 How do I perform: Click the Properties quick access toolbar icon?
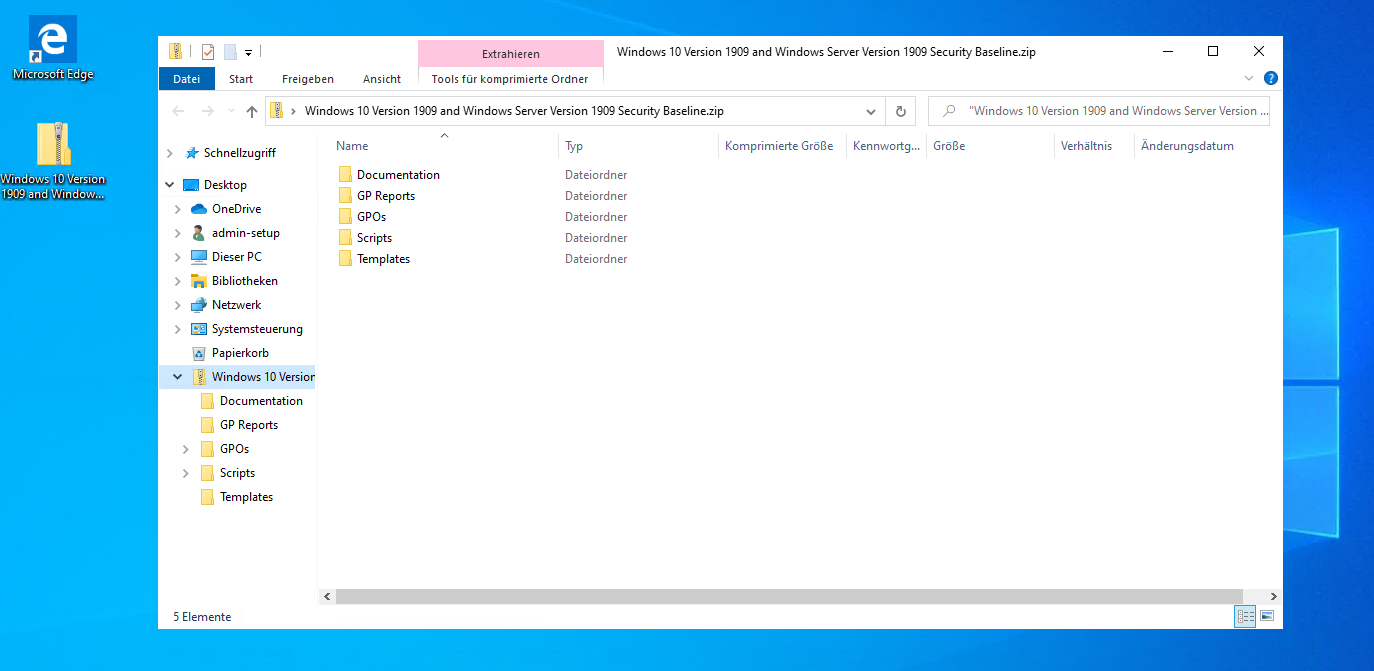coord(208,52)
